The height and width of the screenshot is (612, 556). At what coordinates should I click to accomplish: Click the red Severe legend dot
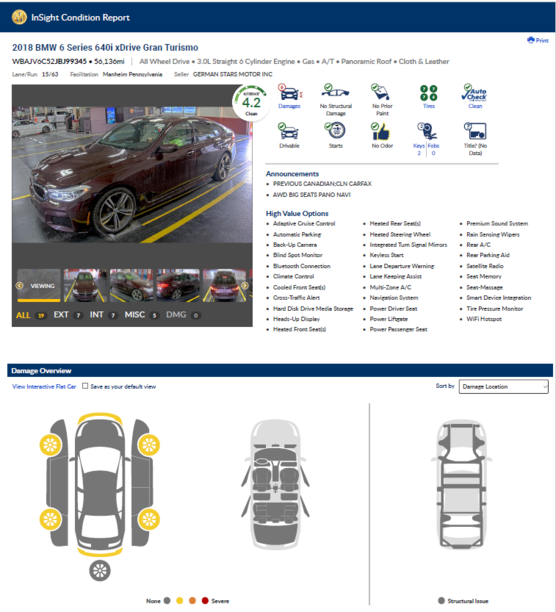coord(205,601)
